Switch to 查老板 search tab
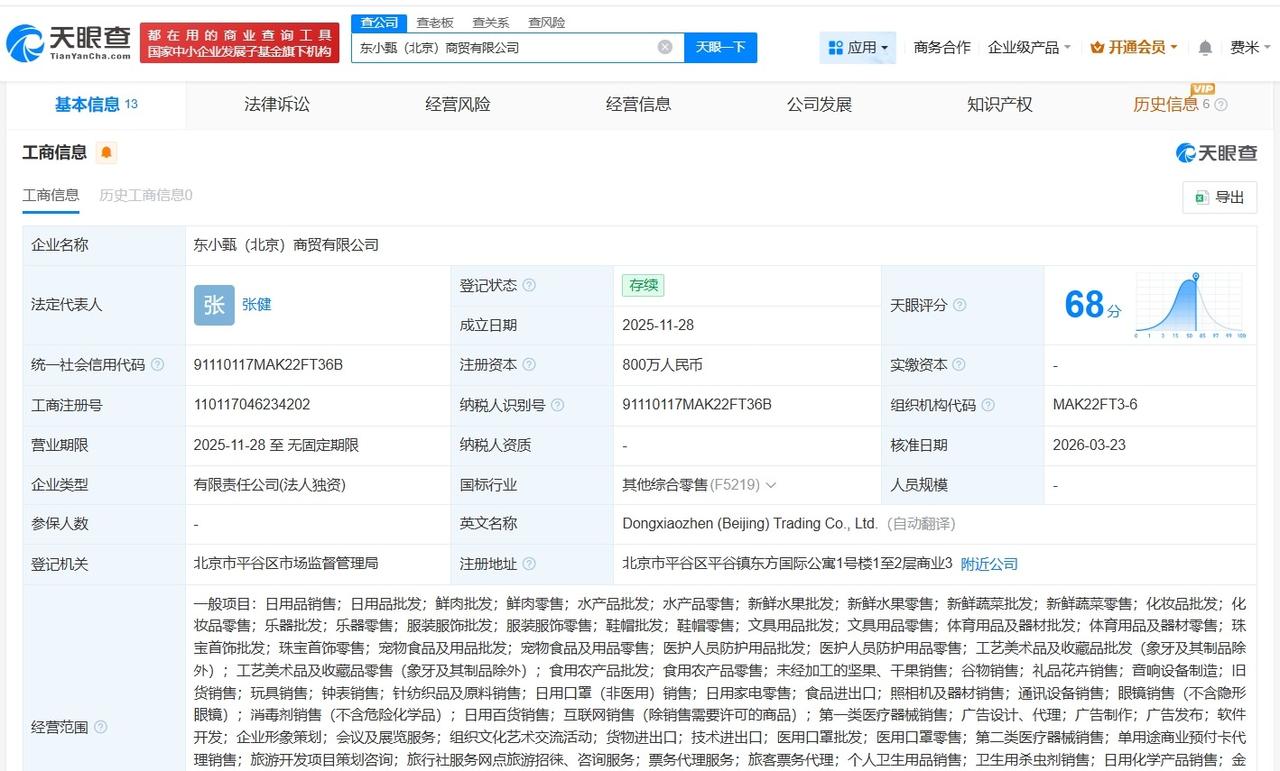 coord(435,22)
